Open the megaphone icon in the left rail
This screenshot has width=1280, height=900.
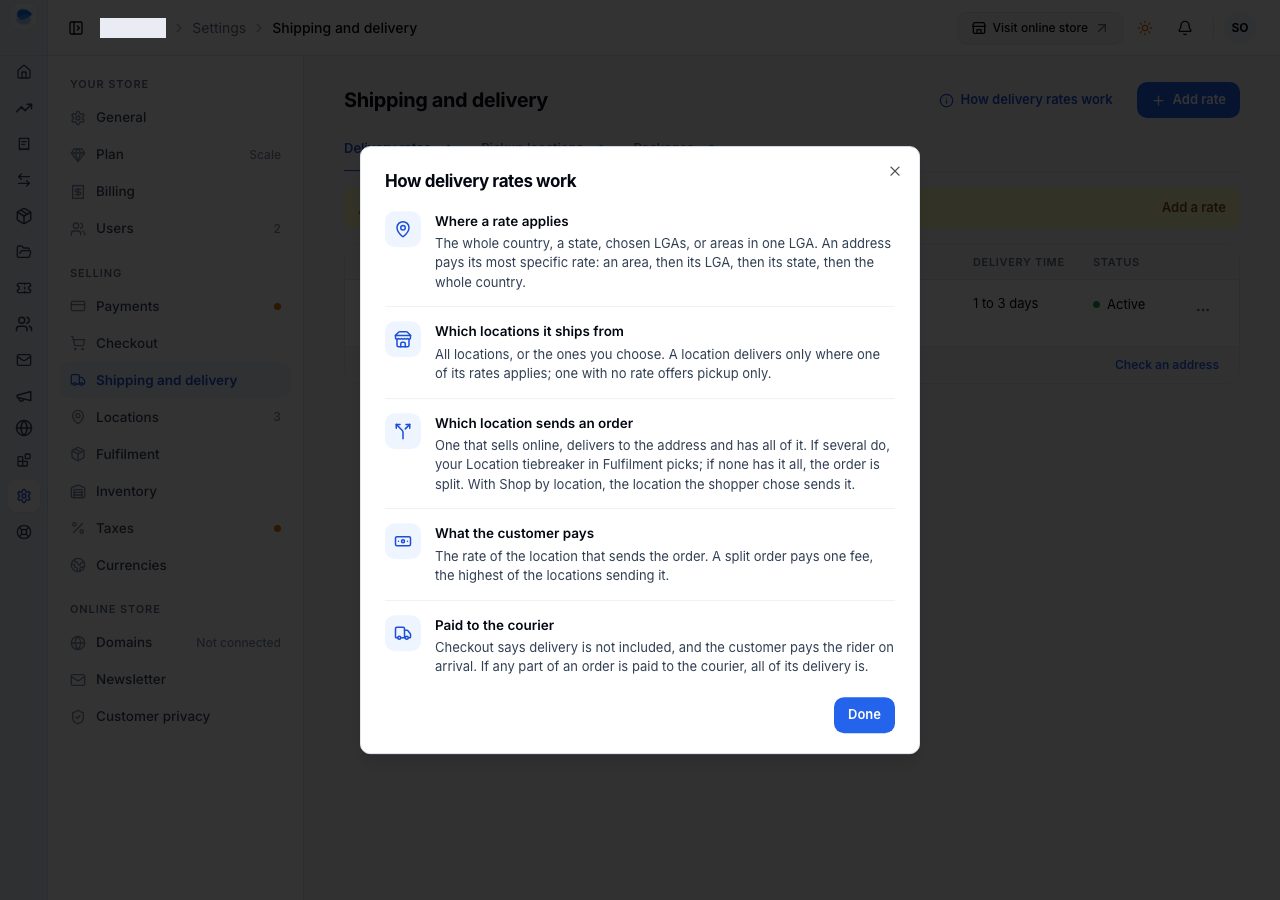coord(24,396)
